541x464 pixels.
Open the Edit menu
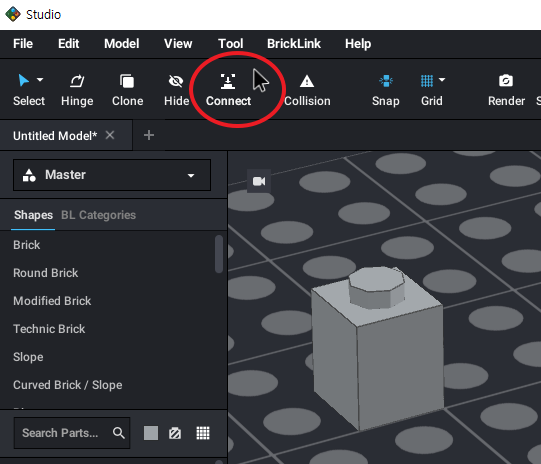tap(69, 44)
